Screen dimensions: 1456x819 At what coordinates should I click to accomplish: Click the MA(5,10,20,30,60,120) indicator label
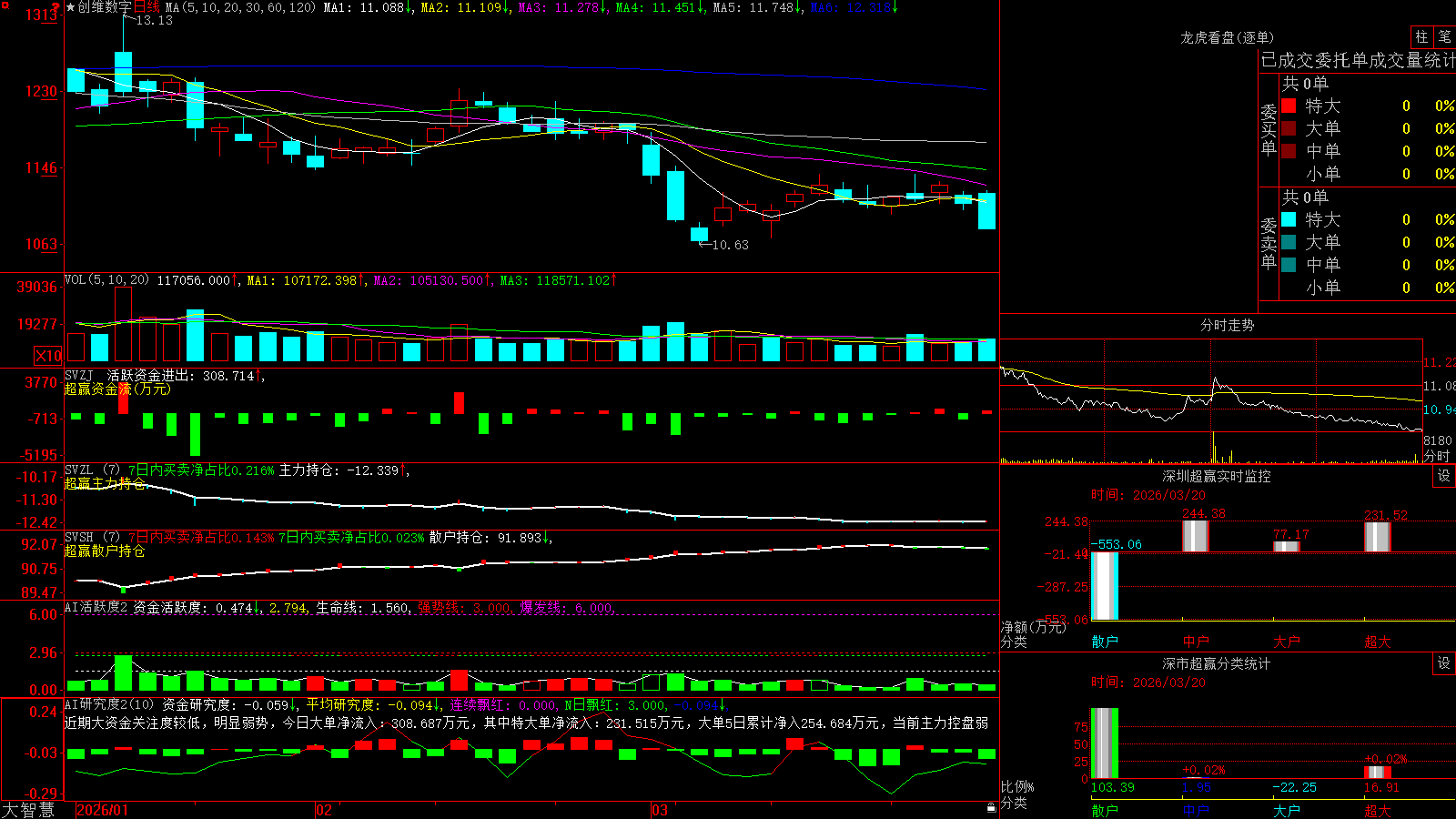click(241, 7)
